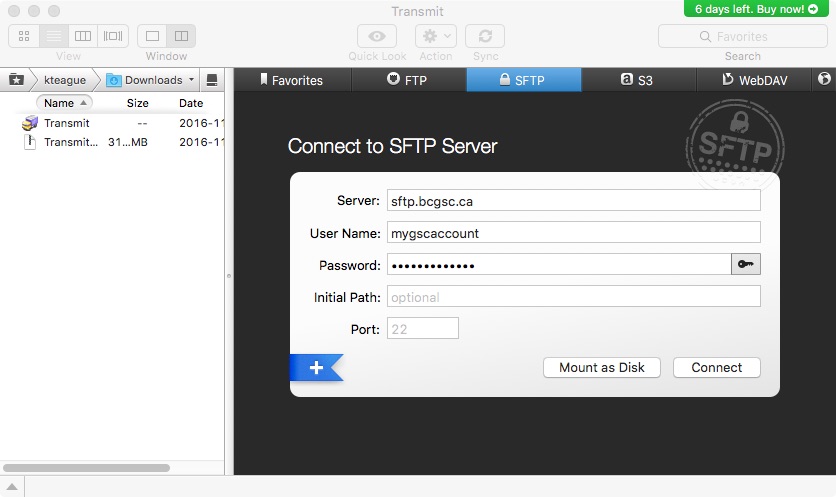Sort files by Date column

[x=191, y=103]
